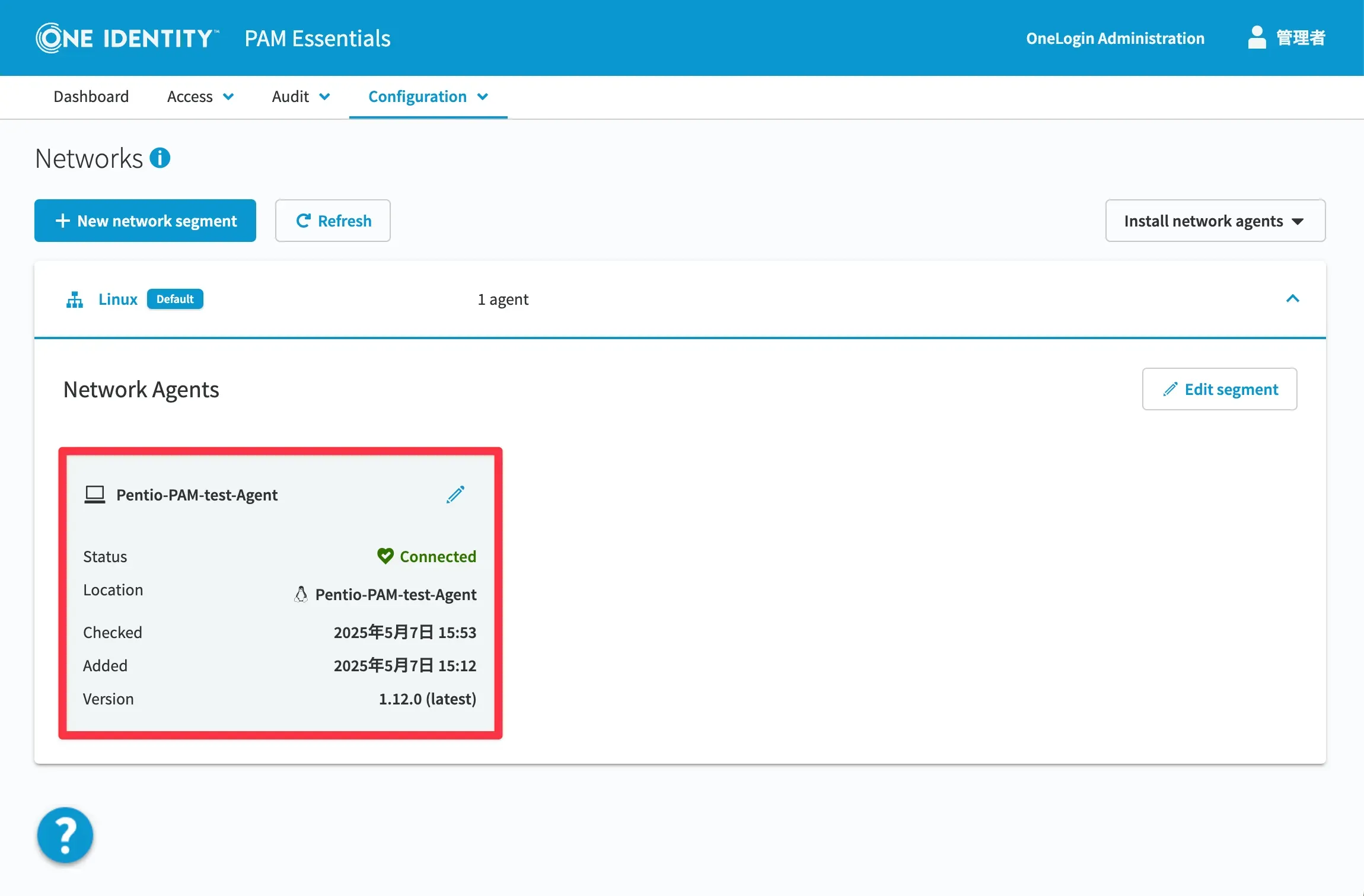Go to the Dashboard tab

91,97
